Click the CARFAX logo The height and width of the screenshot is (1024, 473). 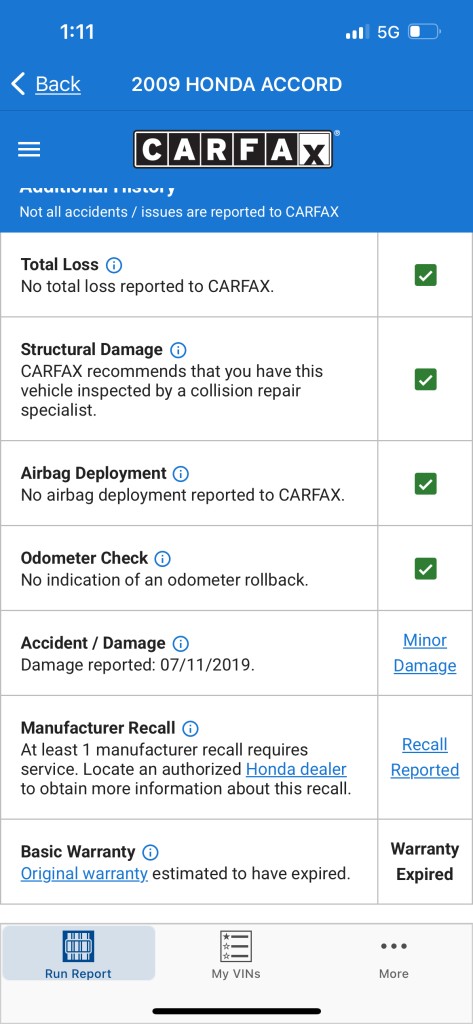tap(233, 150)
